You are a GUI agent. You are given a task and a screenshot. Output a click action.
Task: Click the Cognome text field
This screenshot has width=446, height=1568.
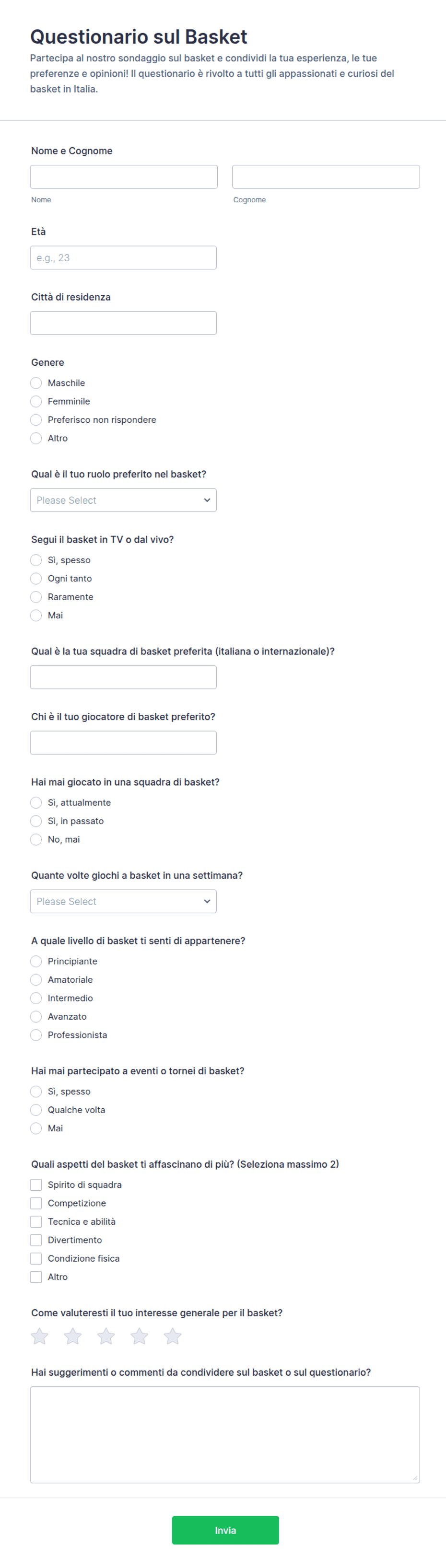(326, 176)
